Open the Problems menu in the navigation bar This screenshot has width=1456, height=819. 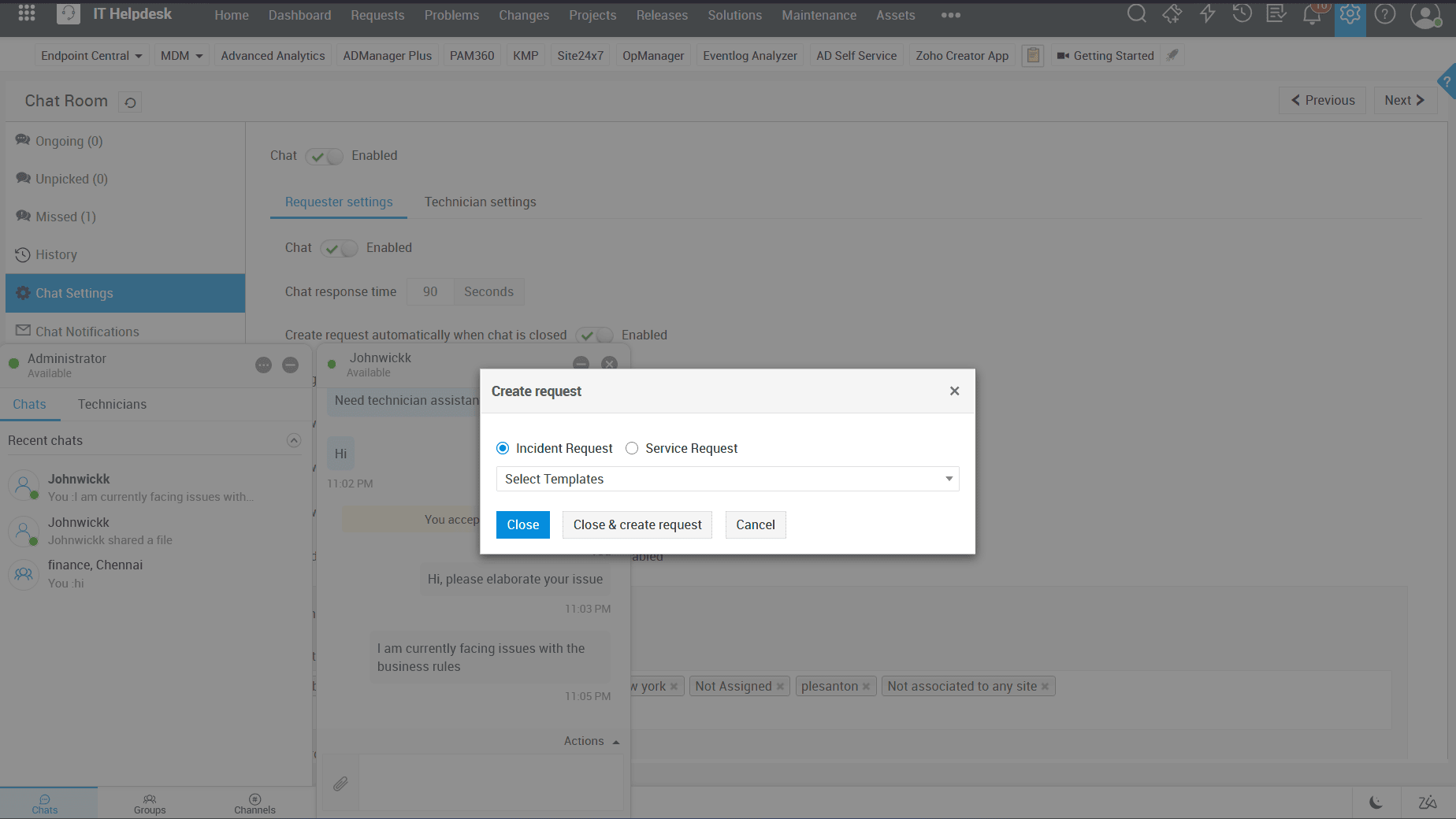(x=451, y=15)
